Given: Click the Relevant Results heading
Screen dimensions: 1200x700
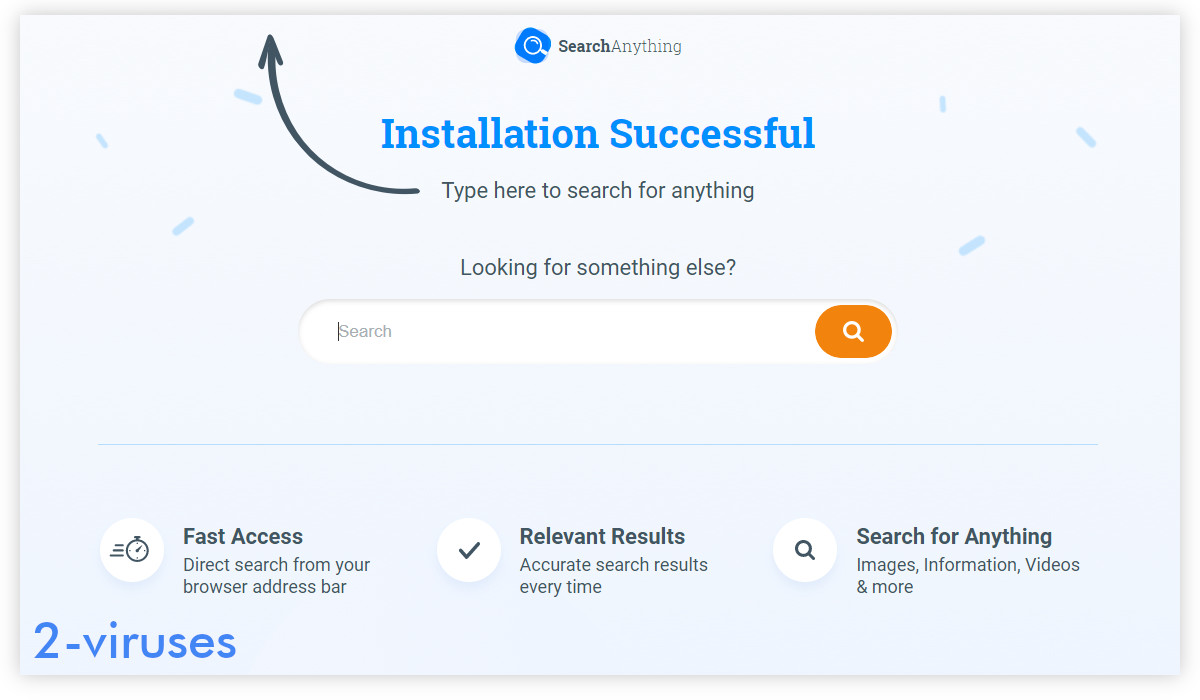Looking at the screenshot, I should pyautogui.click(x=602, y=536).
